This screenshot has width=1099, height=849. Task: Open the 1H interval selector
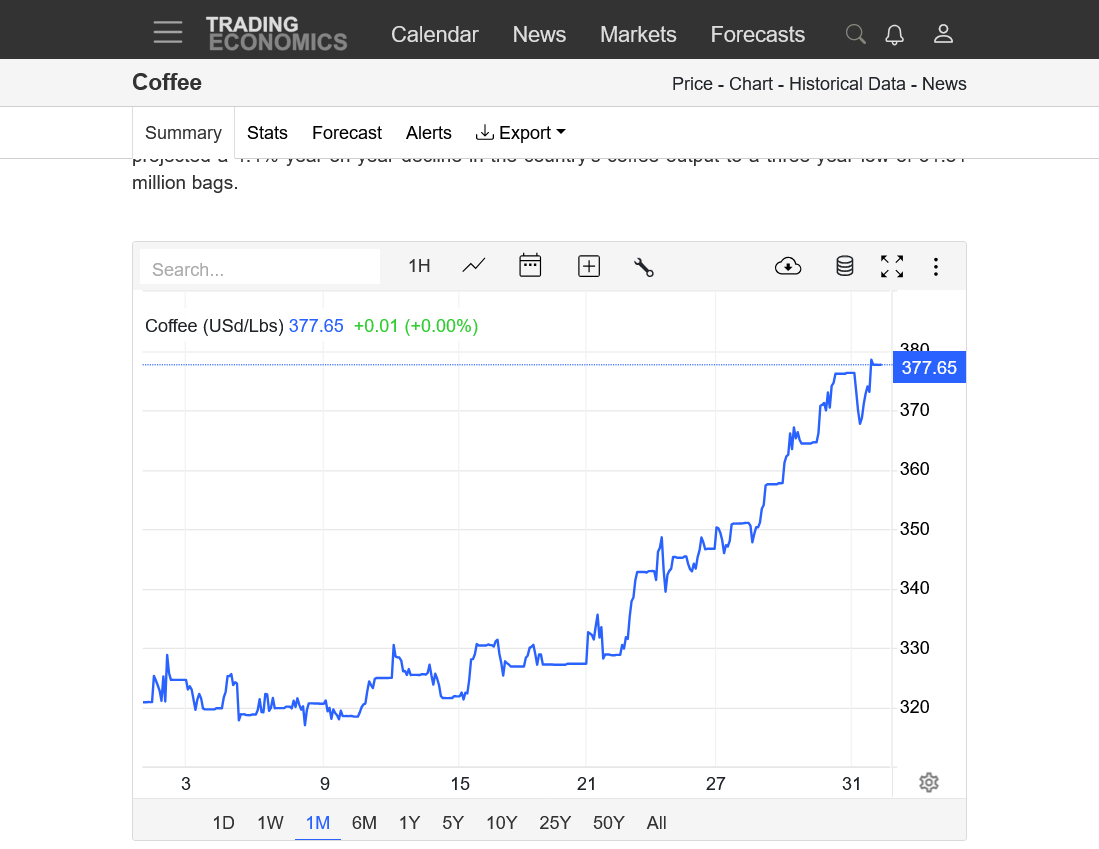(419, 266)
